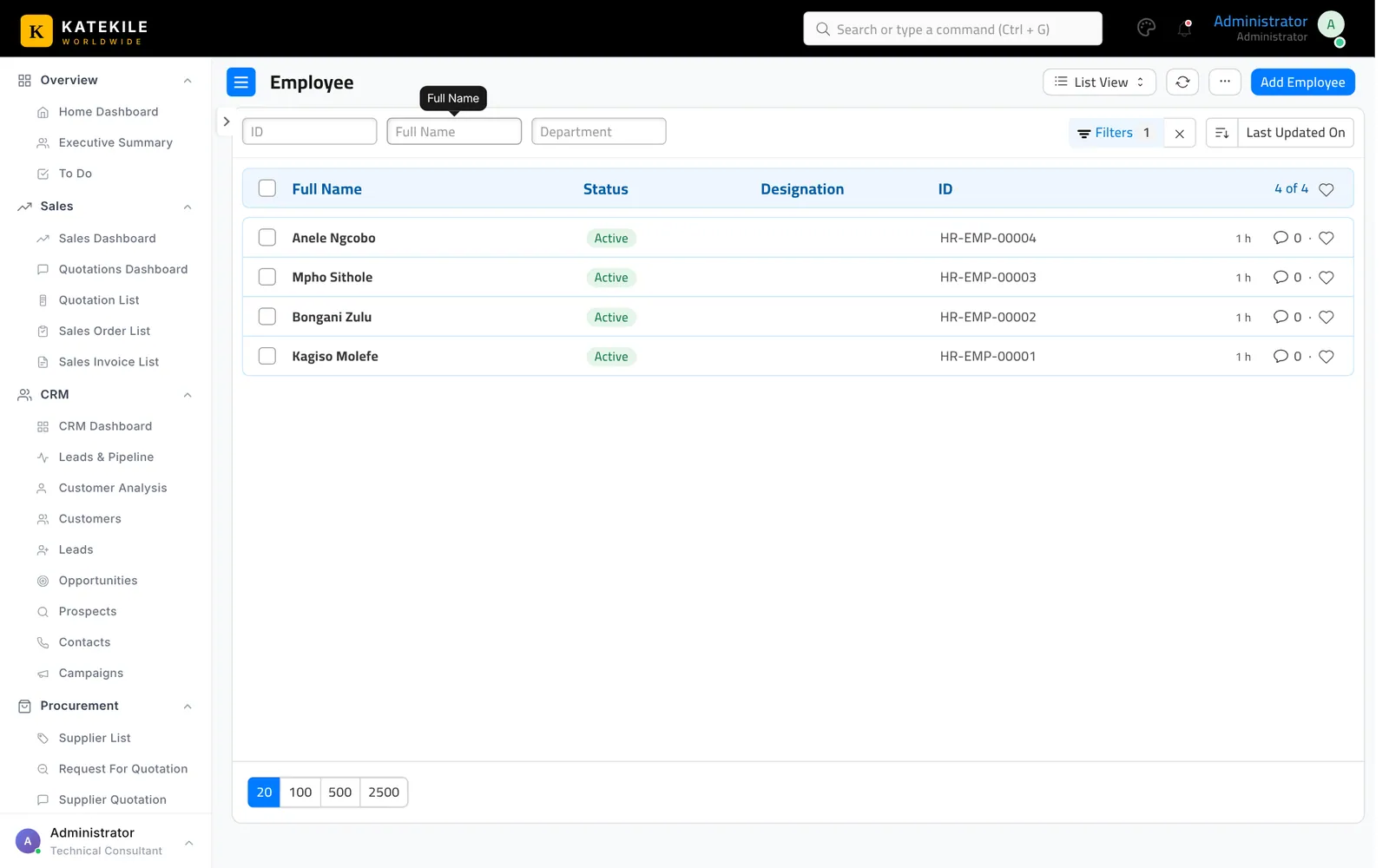The width and height of the screenshot is (1389, 868).
Task: Like the Anele Ngcobo row heart
Action: tap(1326, 238)
